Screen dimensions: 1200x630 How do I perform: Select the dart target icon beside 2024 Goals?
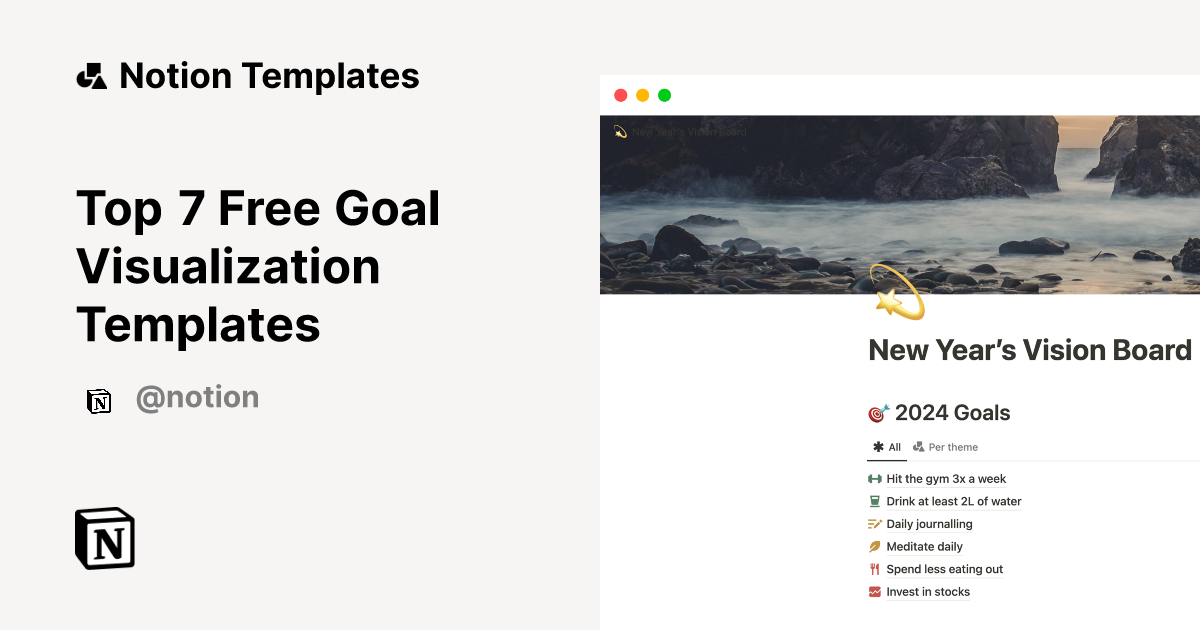pos(878,412)
